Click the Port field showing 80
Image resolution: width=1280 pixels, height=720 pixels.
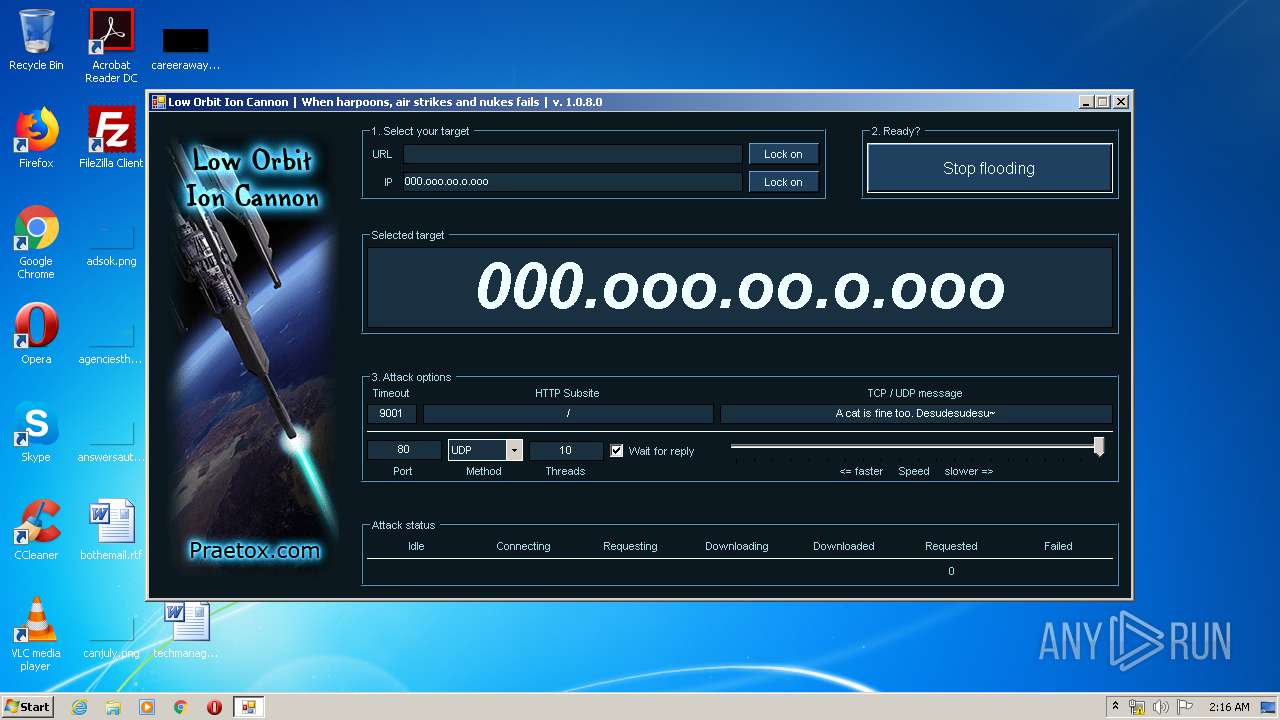tap(404, 450)
